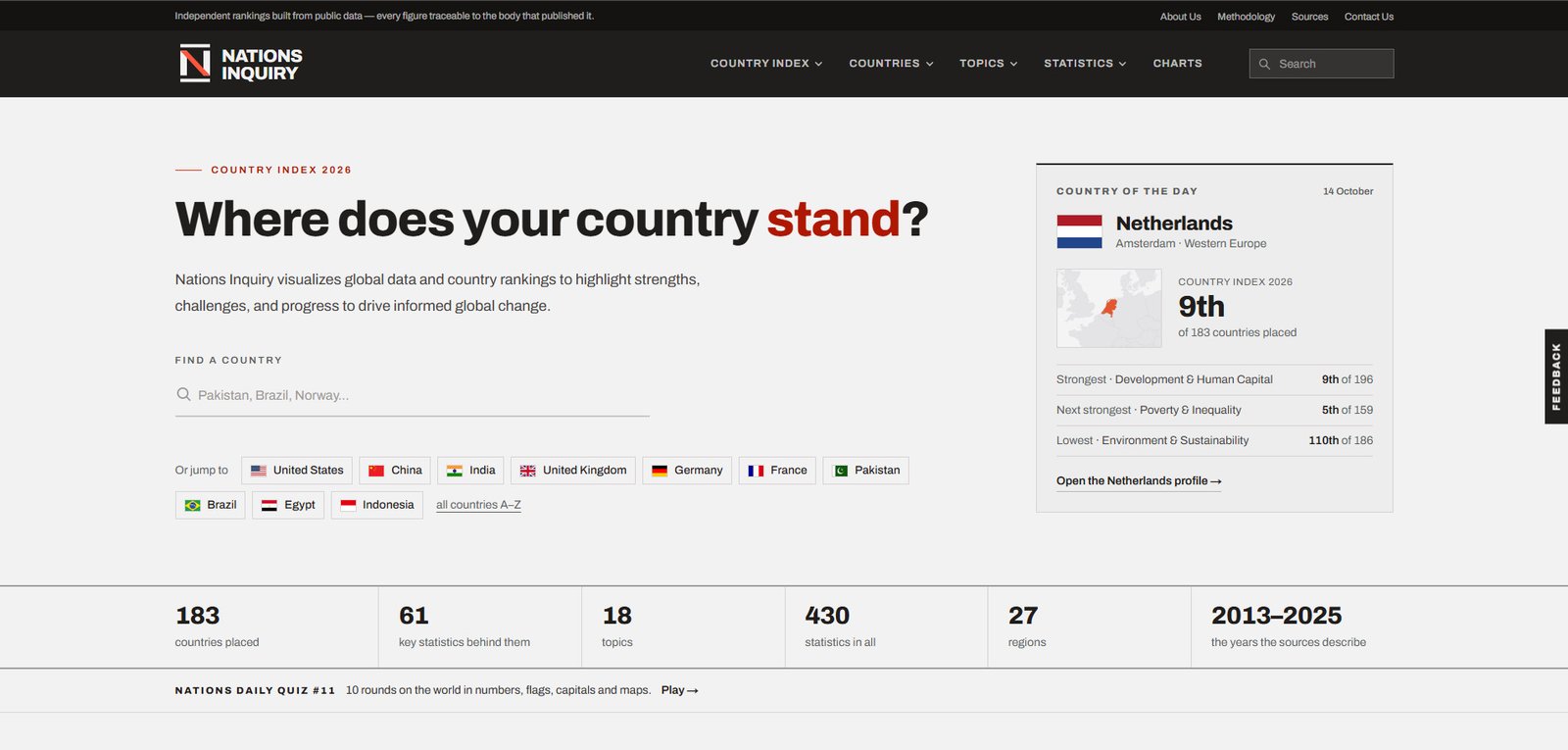Viewport: 1568px width, 750px height.
Task: Focus the Find a Country input
Action: [412, 395]
